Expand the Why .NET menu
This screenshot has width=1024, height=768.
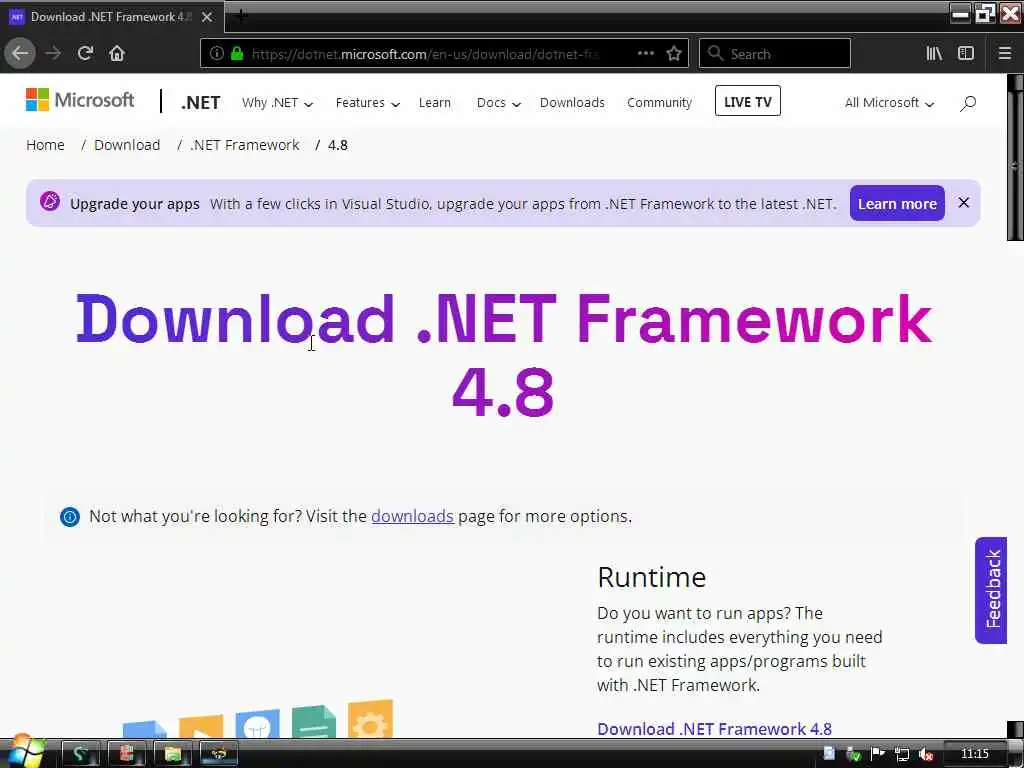[x=277, y=103]
